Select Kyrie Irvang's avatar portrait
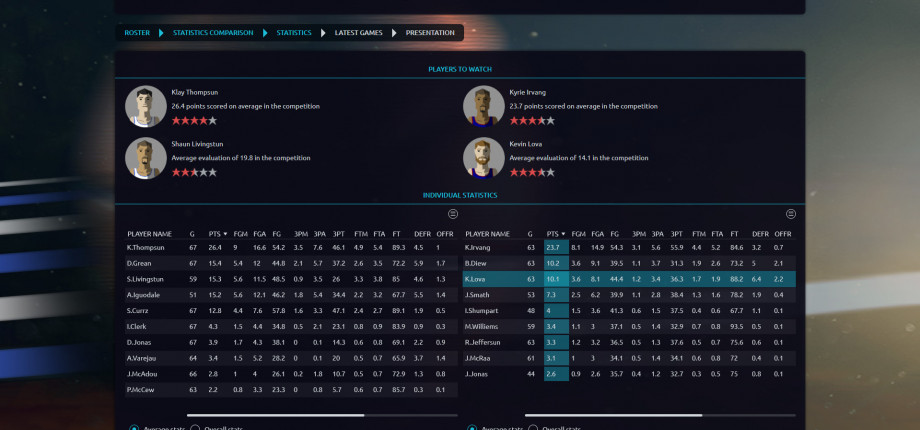Screen dimensions: 920x430 (x=483, y=106)
